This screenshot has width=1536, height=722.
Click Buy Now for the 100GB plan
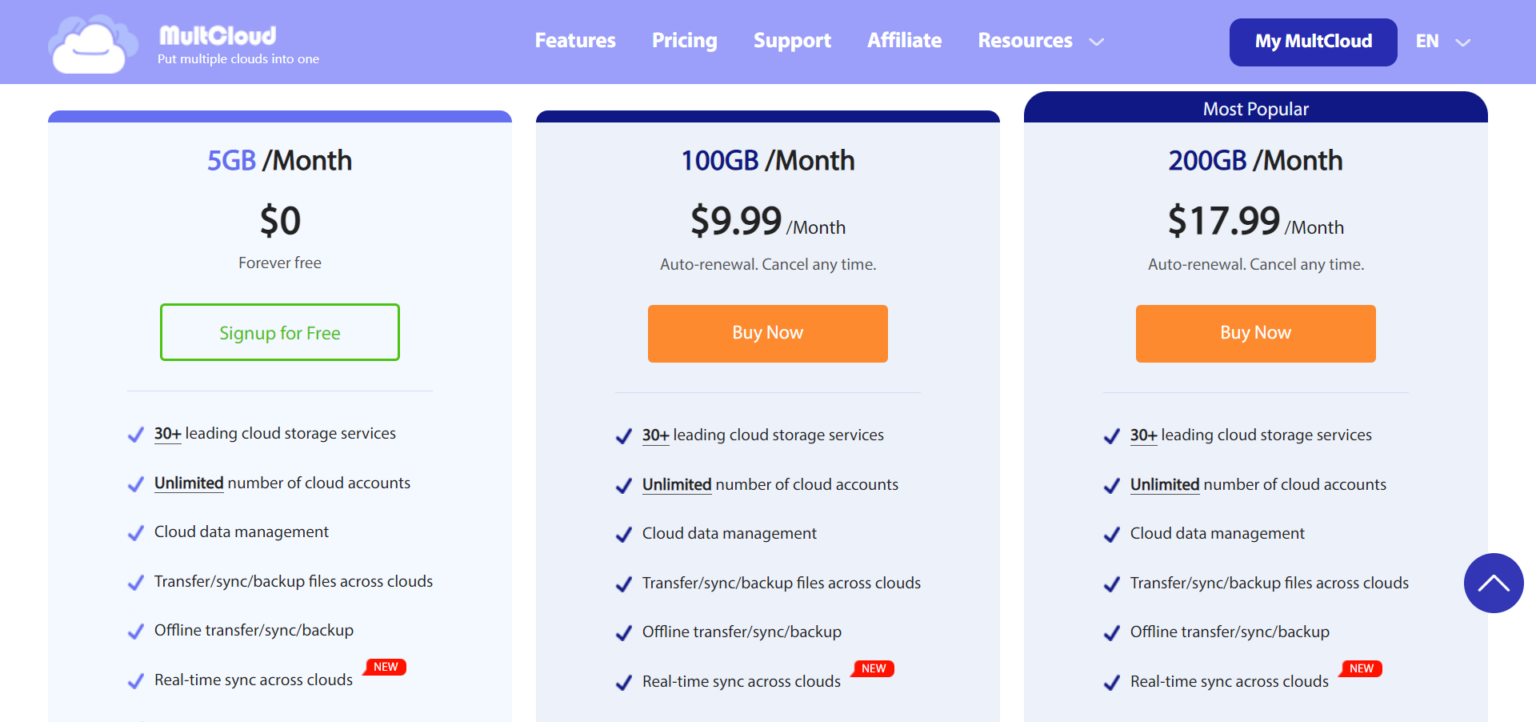pos(767,333)
